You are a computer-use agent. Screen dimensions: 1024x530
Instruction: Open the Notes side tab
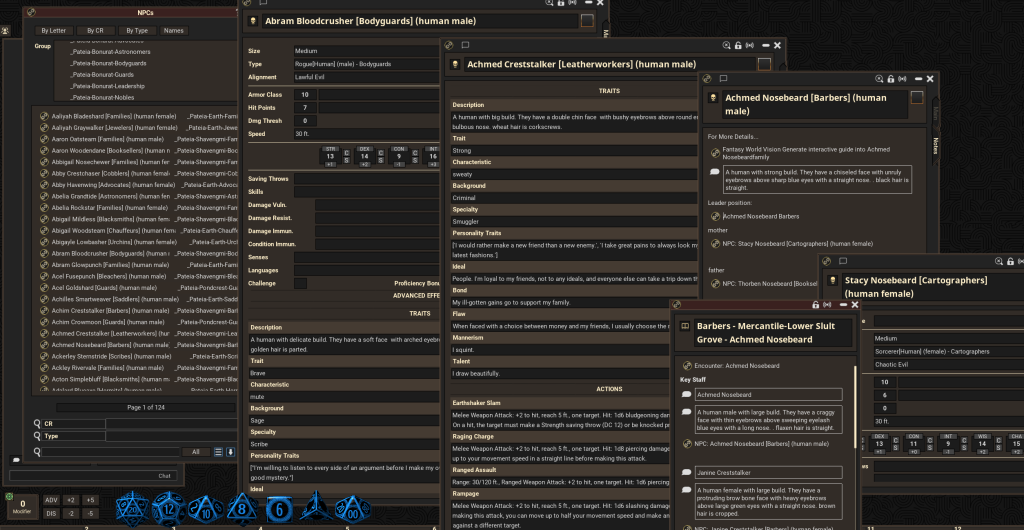(x=935, y=147)
